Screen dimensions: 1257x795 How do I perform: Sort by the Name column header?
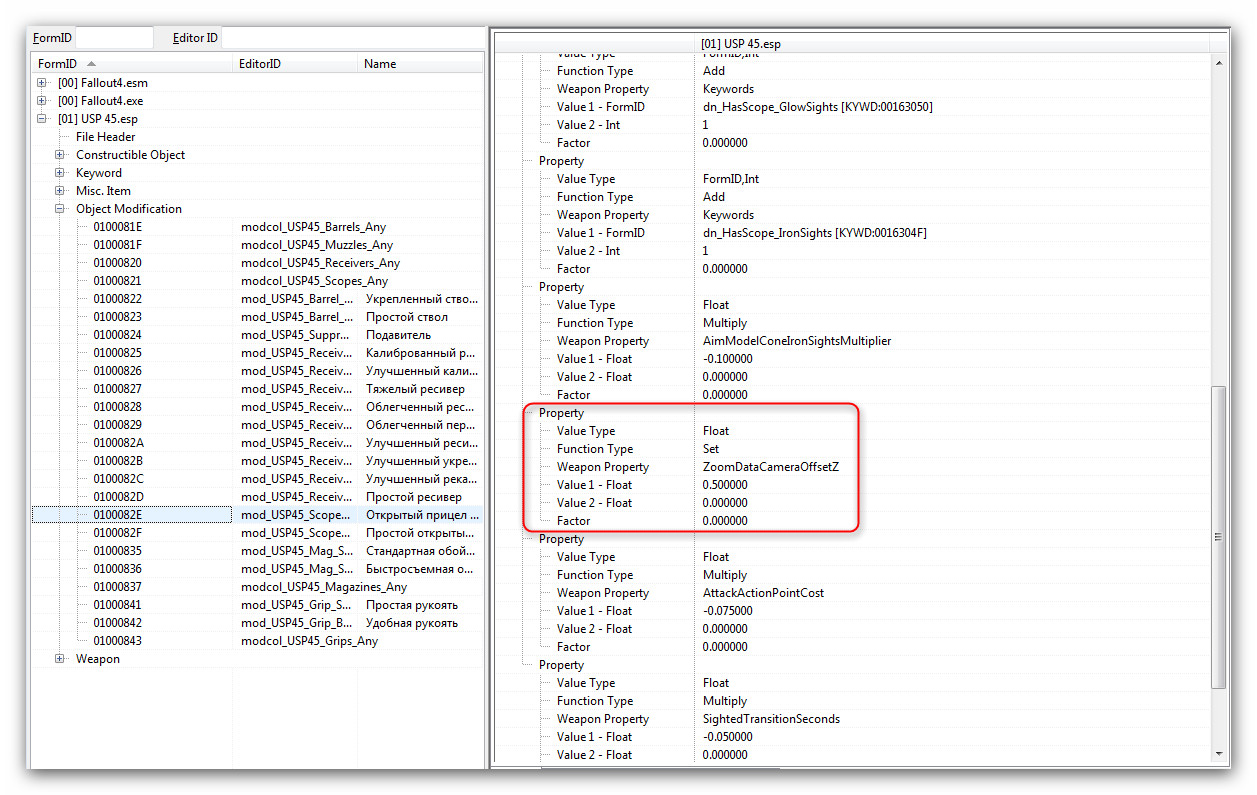pyautogui.click(x=420, y=64)
